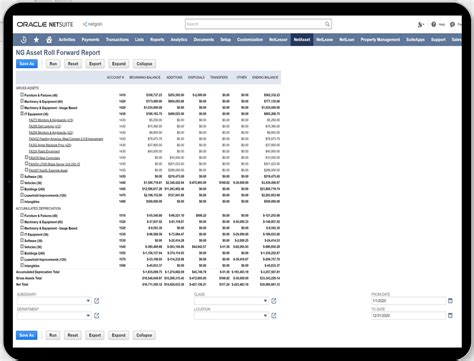Open the Activities menu

tap(67, 40)
